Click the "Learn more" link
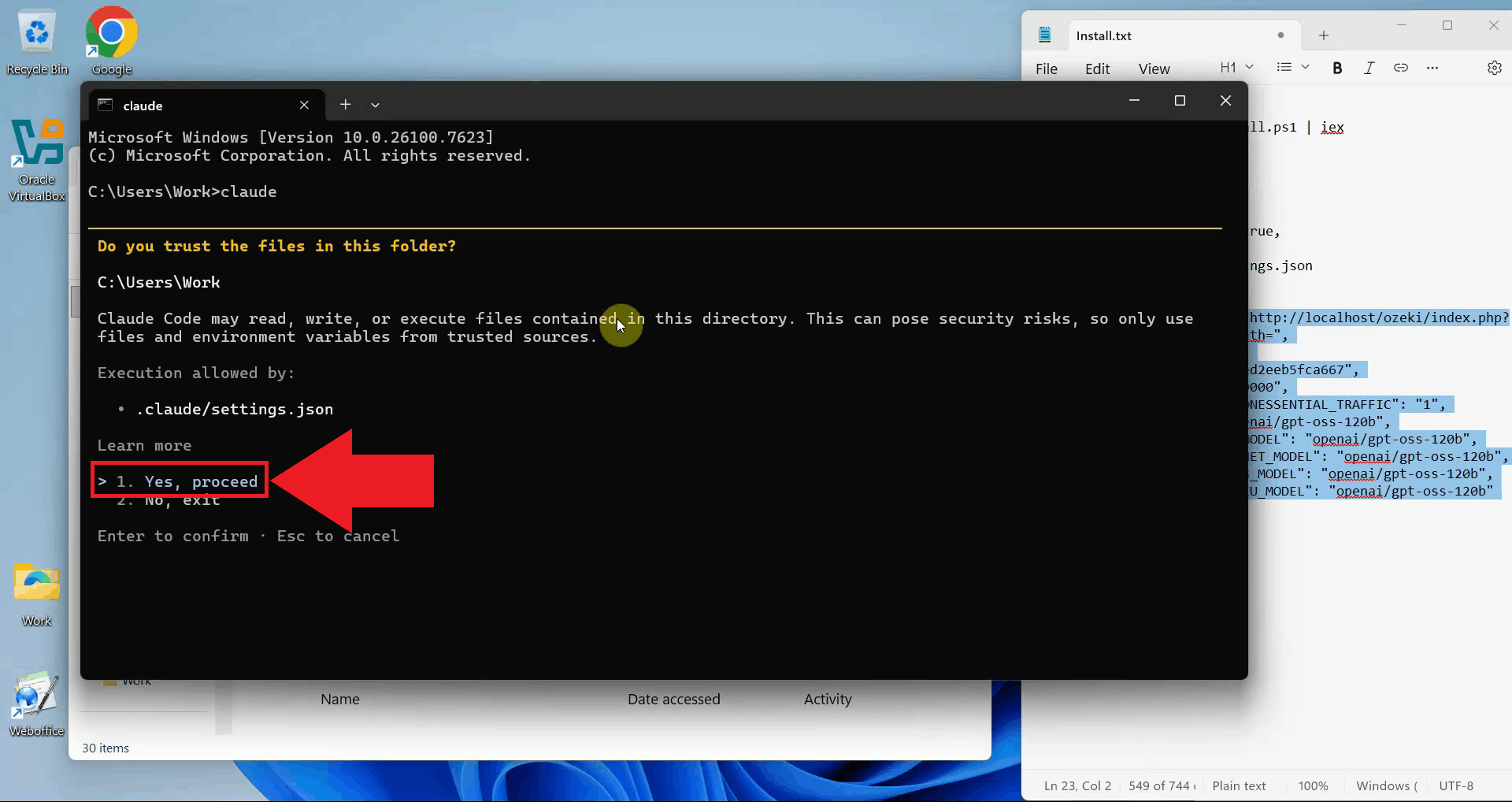This screenshot has width=1512, height=802. point(144,445)
